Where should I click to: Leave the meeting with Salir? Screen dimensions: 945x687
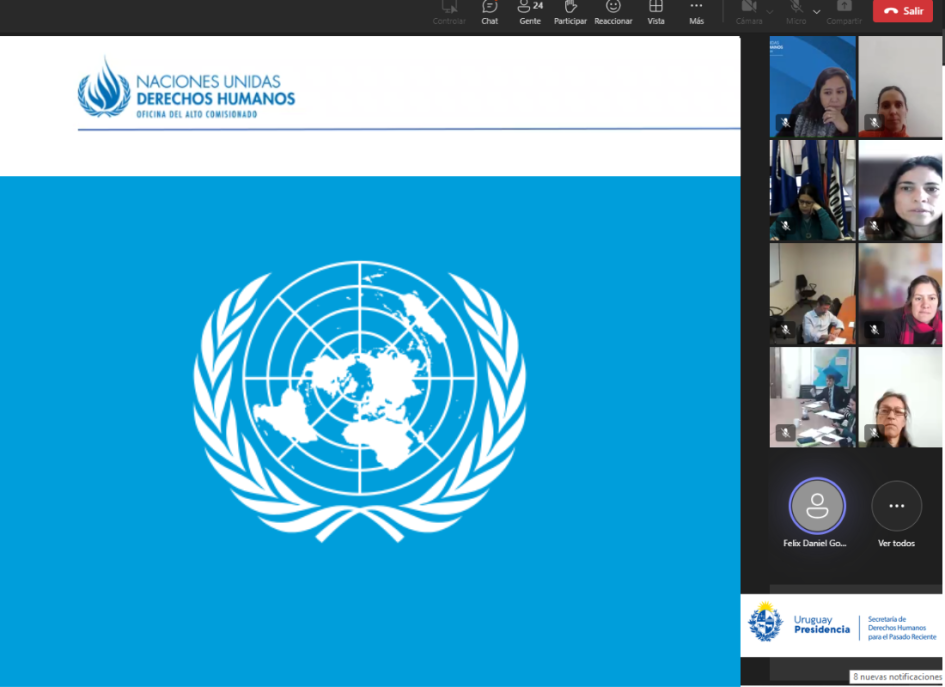(x=903, y=11)
